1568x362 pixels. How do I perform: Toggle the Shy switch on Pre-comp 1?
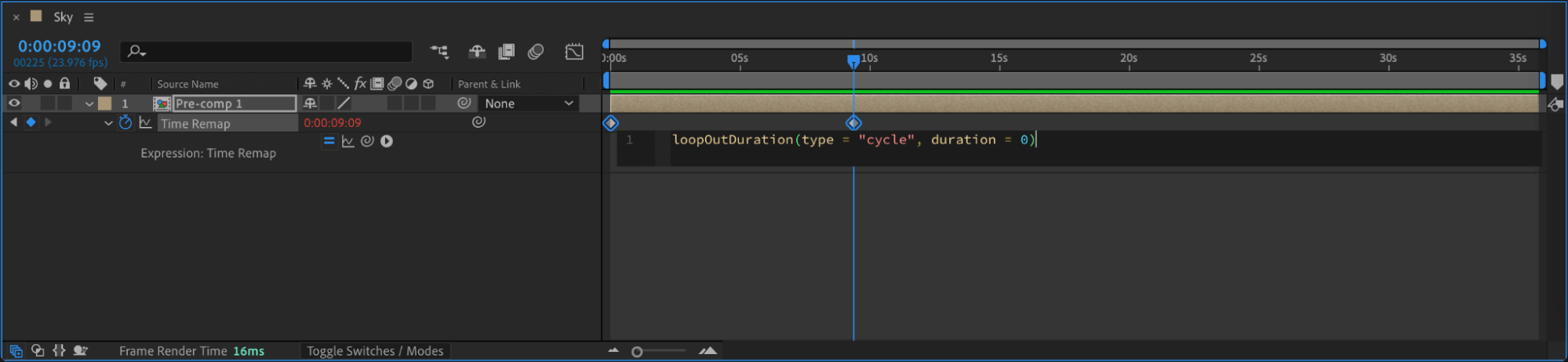310,103
